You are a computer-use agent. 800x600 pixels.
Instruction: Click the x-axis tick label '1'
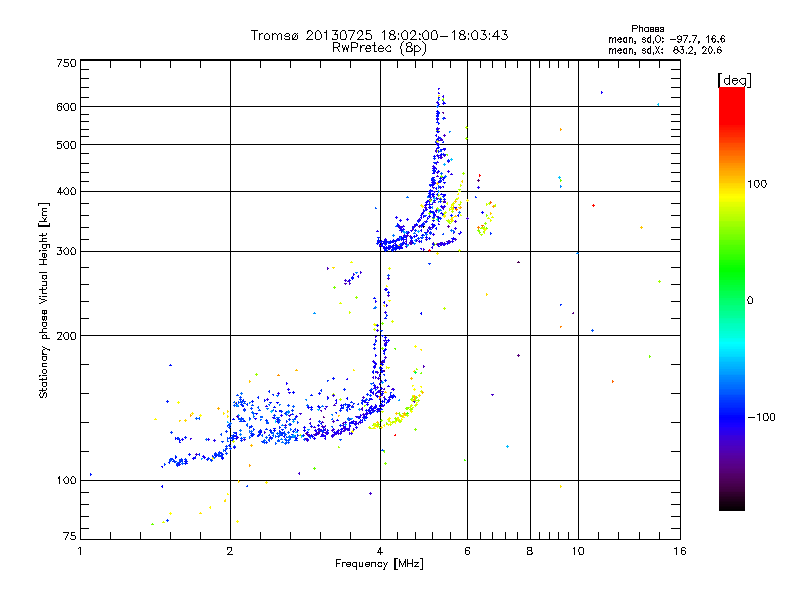pos(80,551)
